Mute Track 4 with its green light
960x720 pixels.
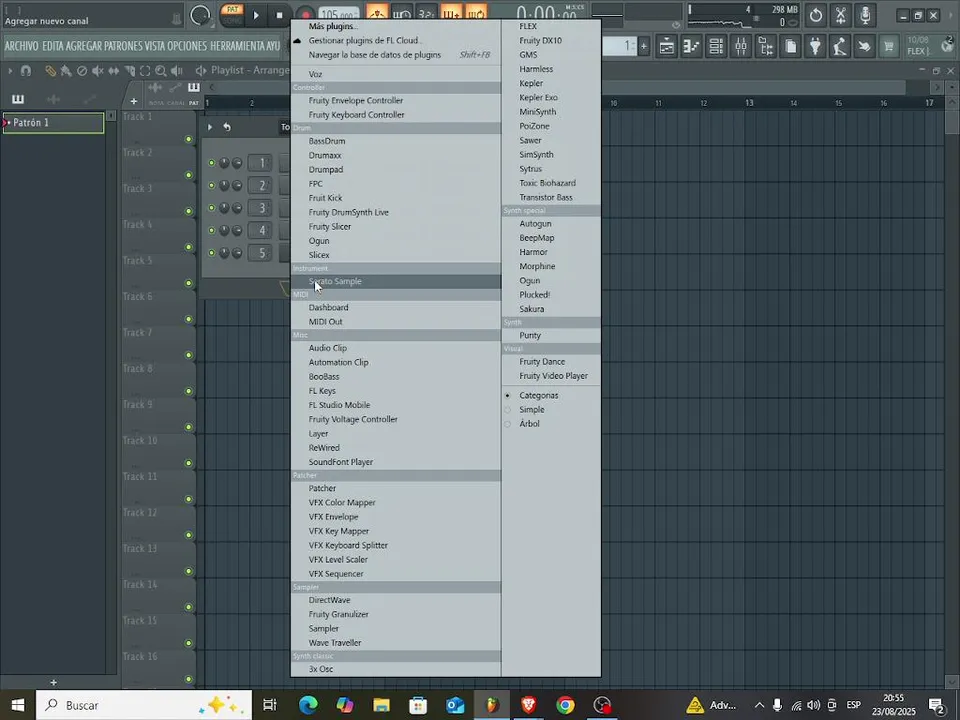(189, 247)
